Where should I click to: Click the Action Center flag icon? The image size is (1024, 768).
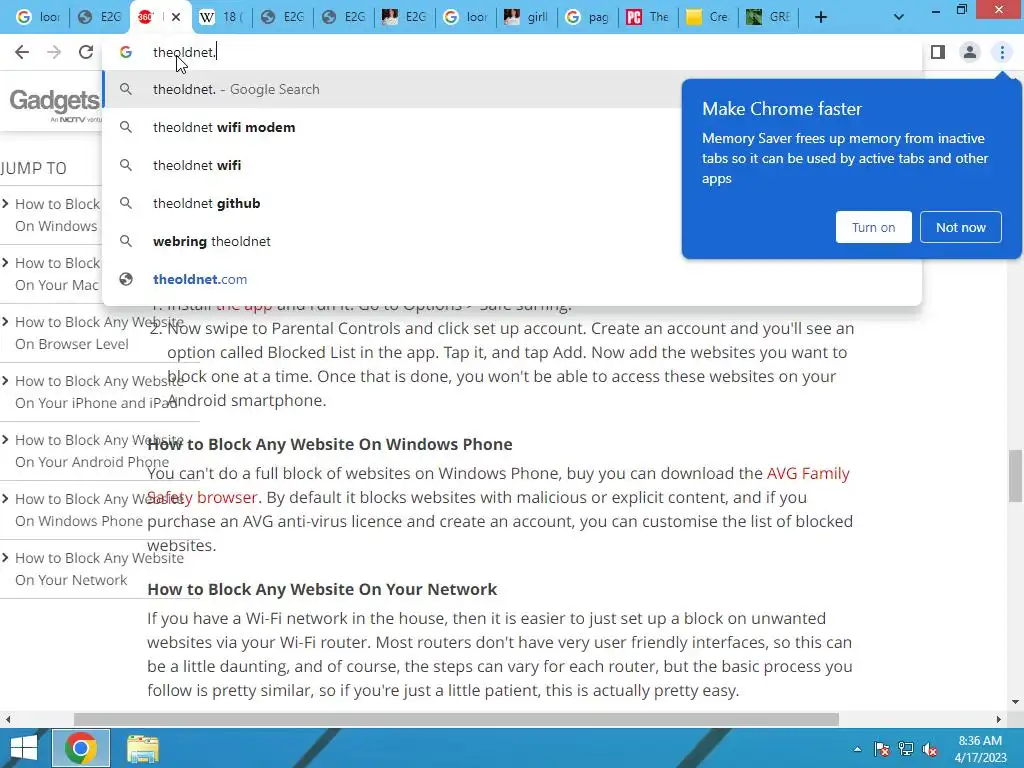click(882, 749)
